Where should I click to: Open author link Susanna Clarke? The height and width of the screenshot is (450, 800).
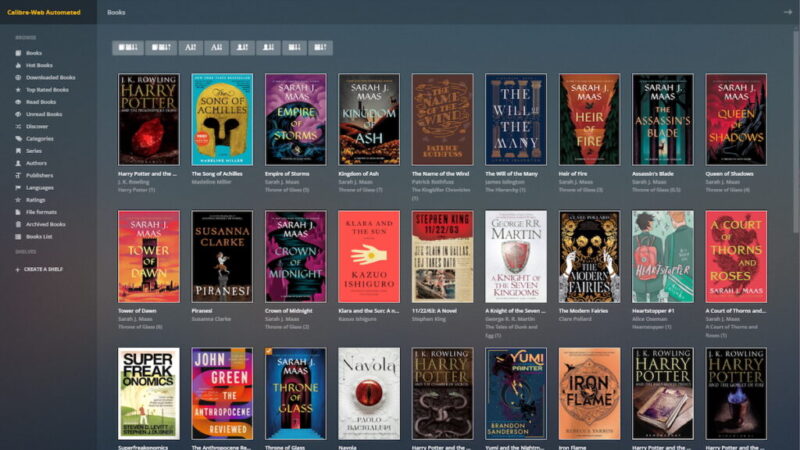[x=211, y=319]
